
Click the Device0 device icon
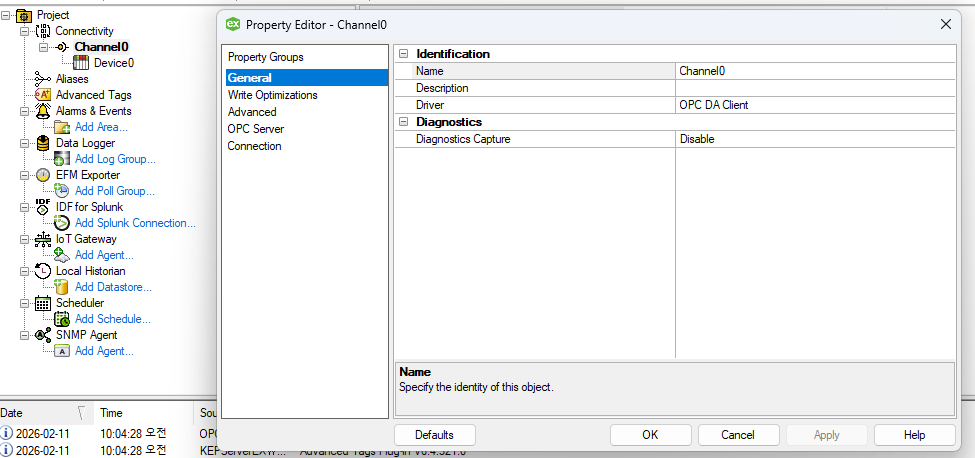81,62
